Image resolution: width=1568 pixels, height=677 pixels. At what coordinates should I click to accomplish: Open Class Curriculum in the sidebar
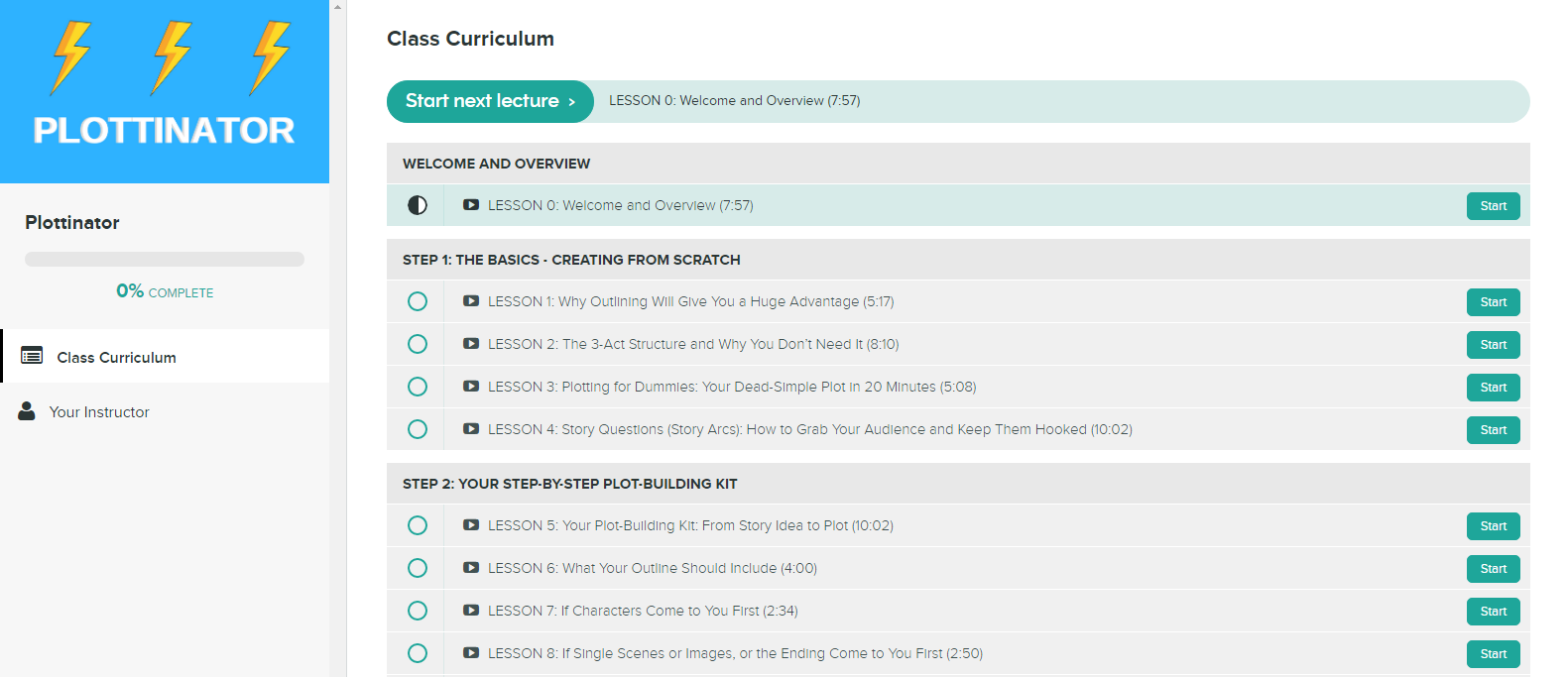(x=165, y=356)
